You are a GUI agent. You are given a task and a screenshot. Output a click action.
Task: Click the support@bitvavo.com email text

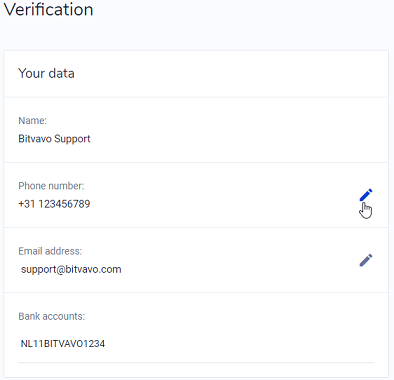point(71,269)
